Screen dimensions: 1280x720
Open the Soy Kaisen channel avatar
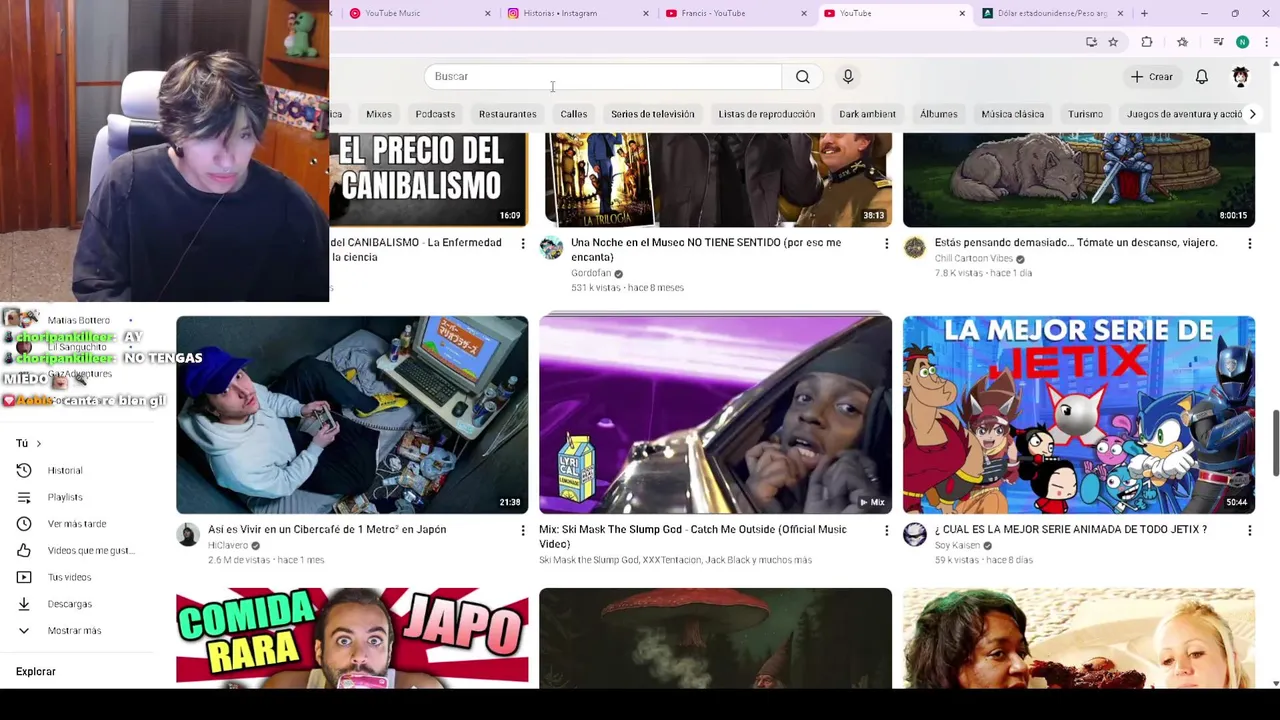[915, 535]
